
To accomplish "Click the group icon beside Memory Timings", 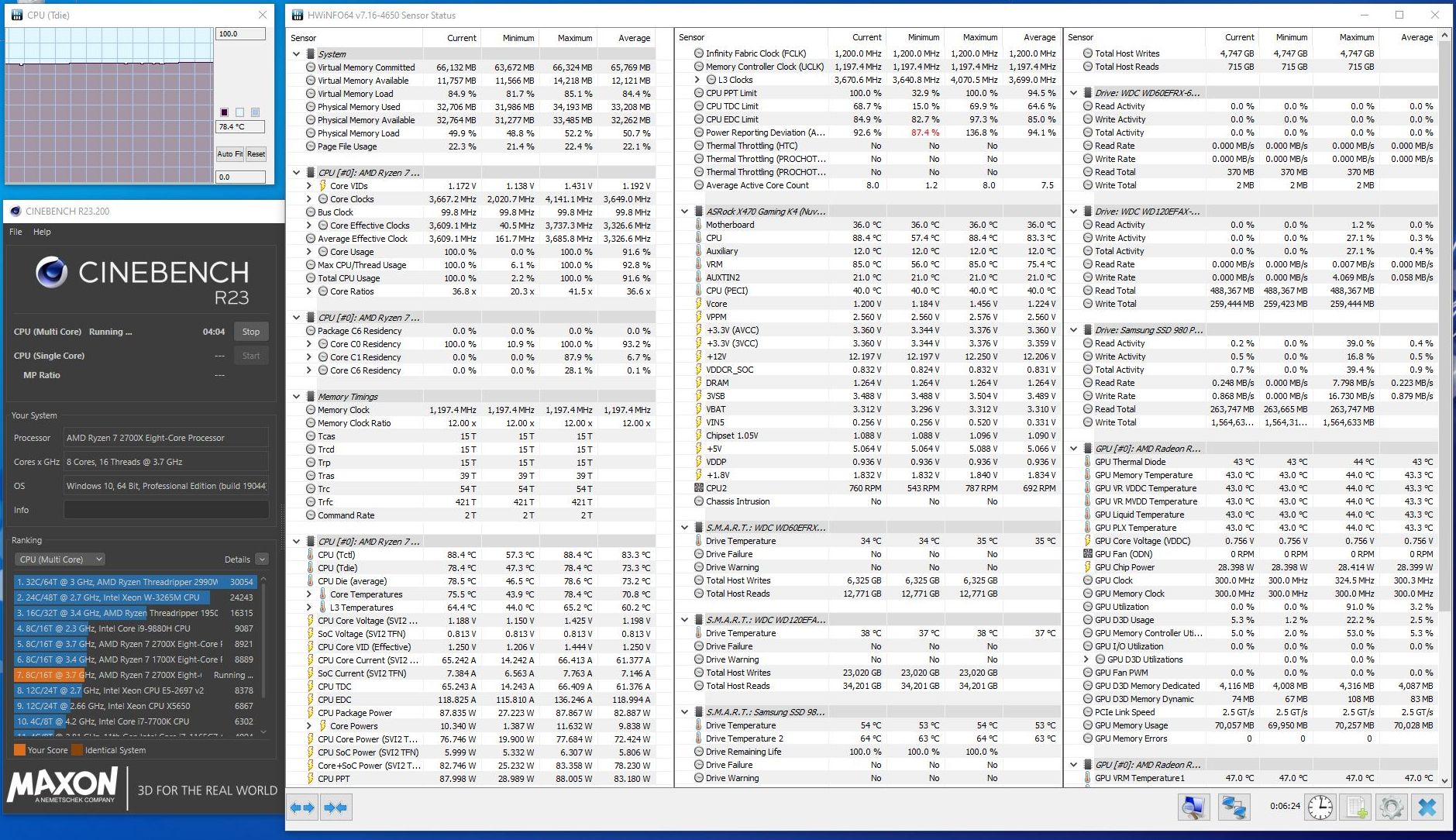I will click(311, 397).
